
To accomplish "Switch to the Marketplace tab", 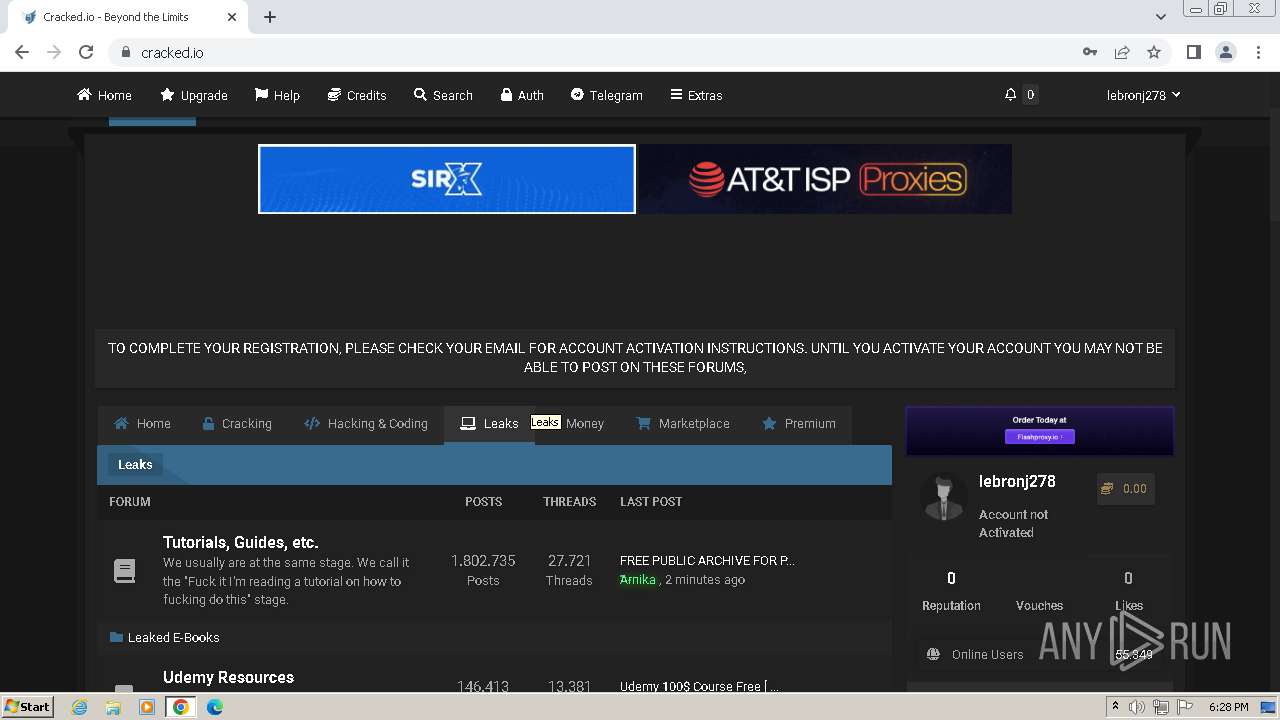I will pyautogui.click(x=683, y=424).
